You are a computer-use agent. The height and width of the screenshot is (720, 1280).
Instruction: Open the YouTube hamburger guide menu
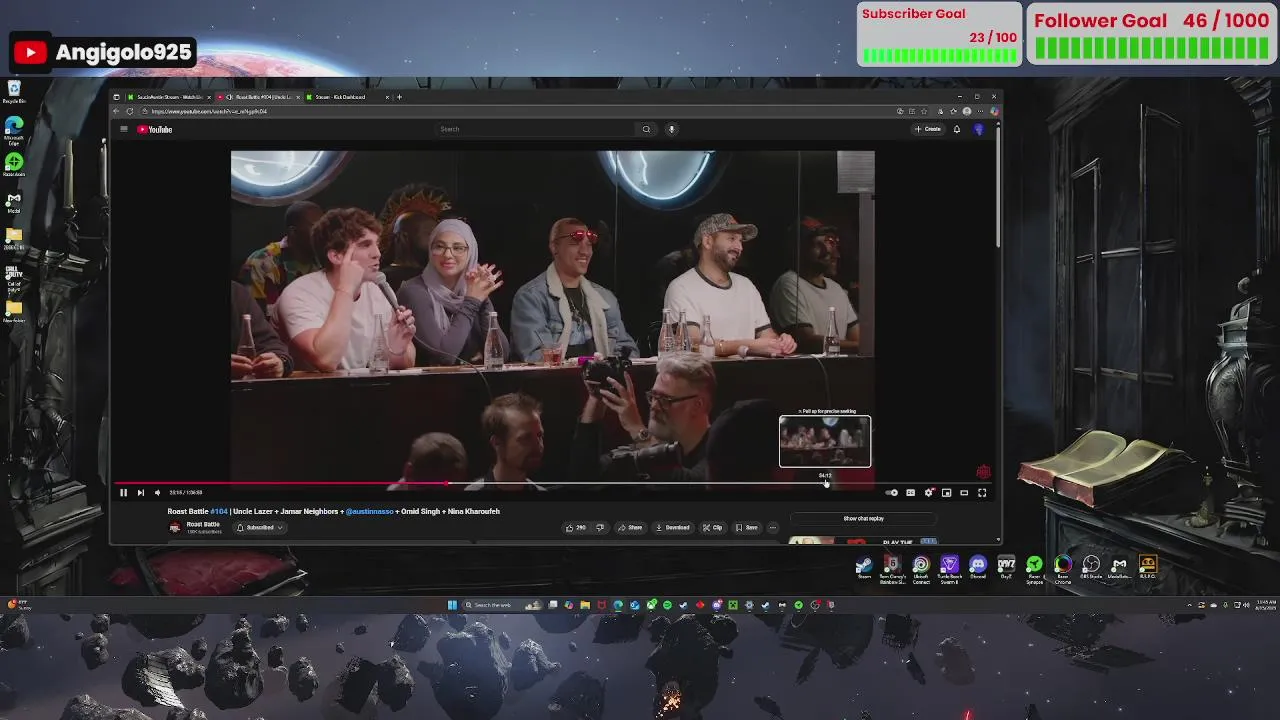(x=124, y=129)
